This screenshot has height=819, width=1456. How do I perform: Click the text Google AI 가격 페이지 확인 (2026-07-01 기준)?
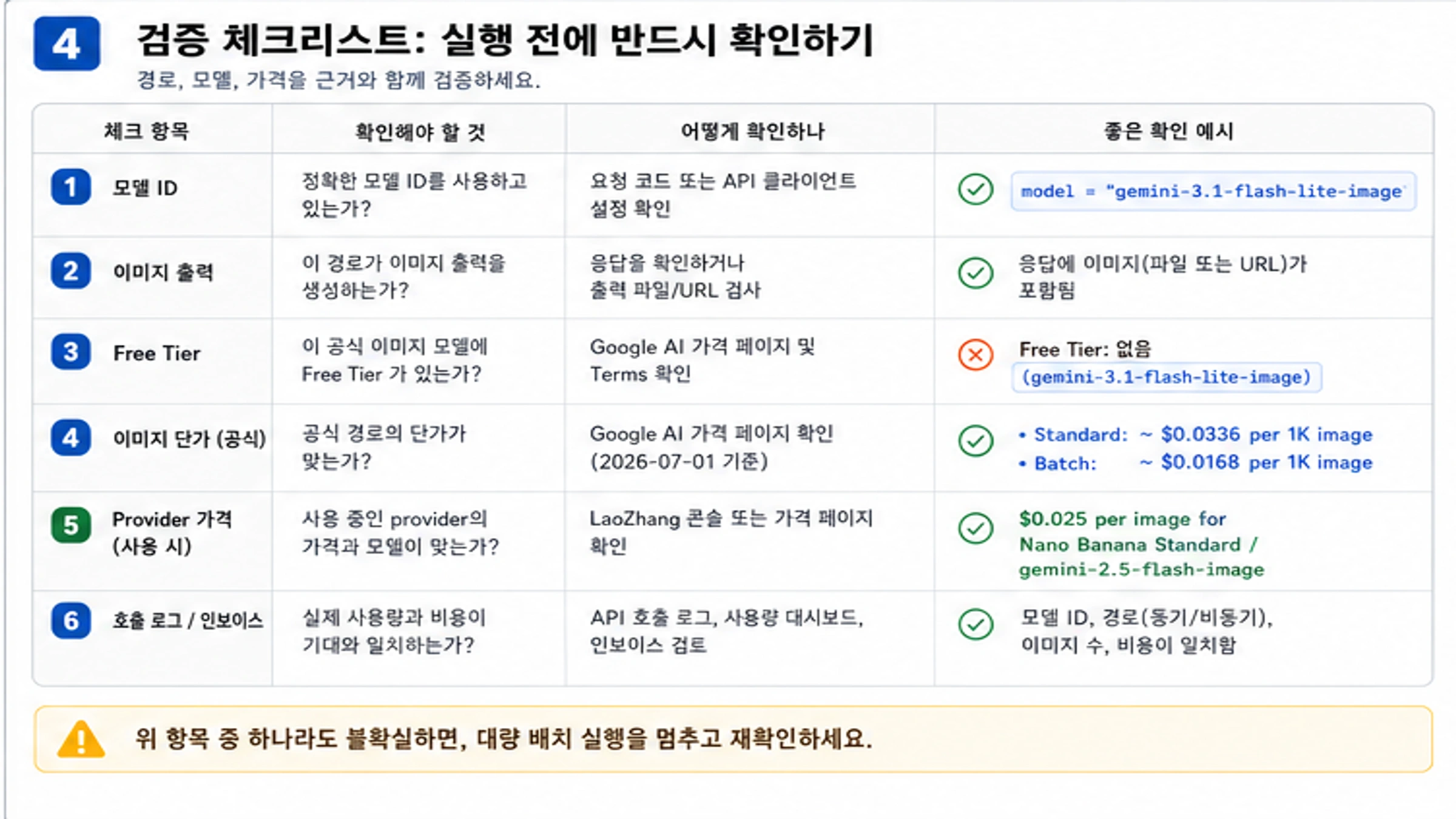712,448
